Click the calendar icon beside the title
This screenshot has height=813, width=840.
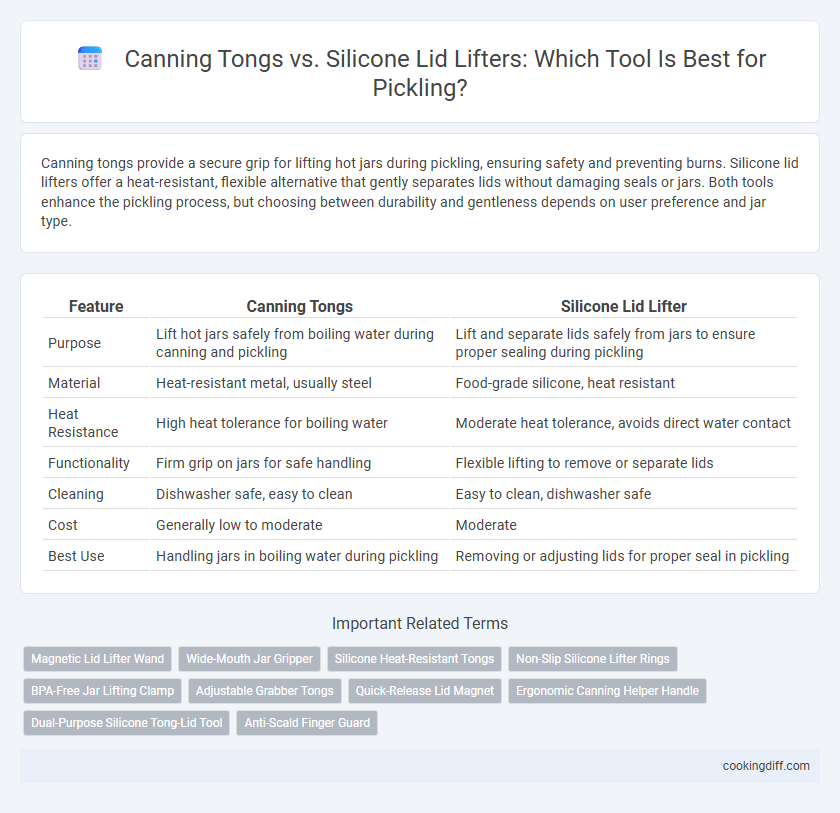click(90, 58)
